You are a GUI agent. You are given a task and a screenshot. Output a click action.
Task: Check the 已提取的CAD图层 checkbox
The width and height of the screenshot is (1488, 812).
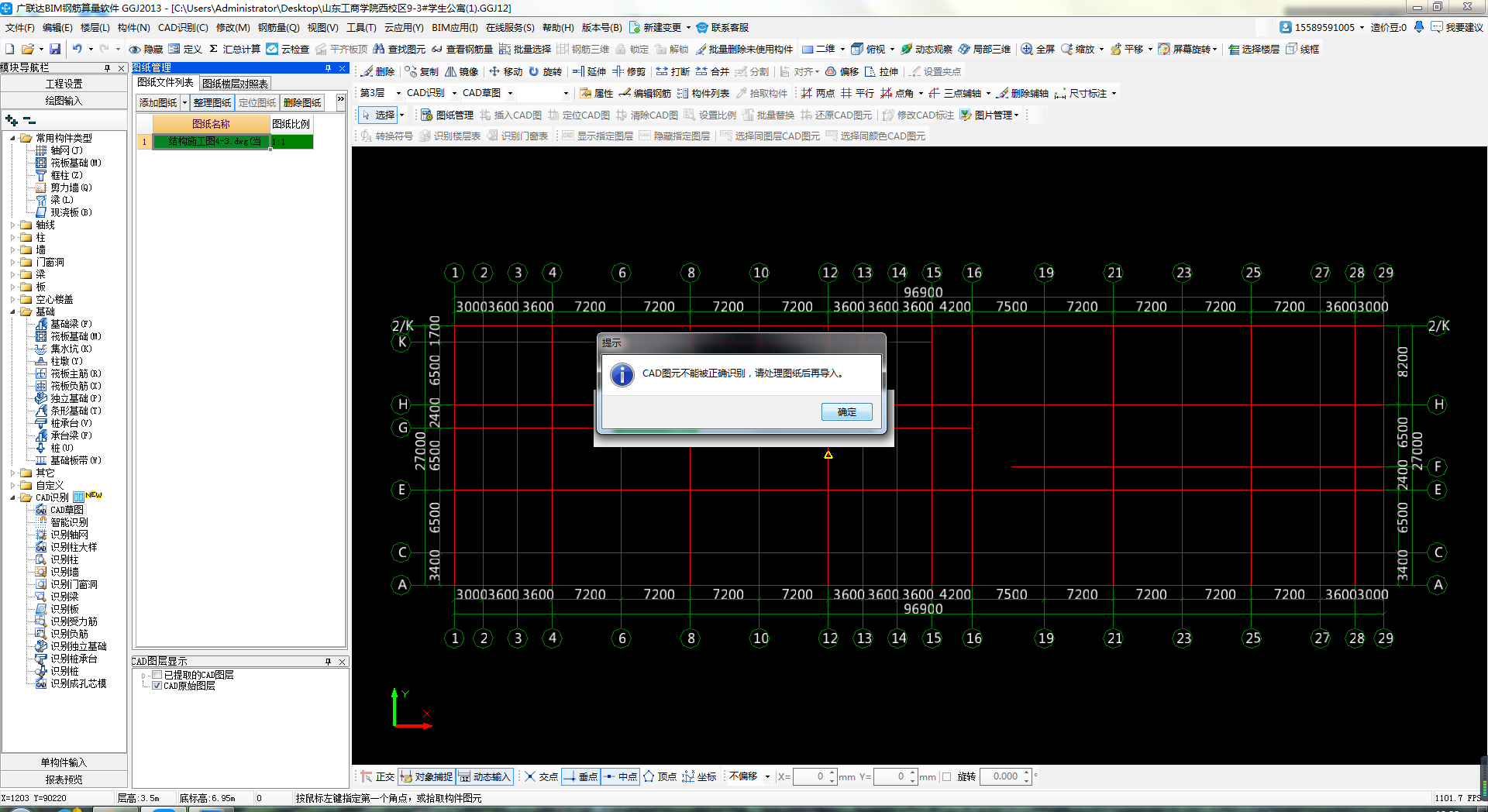157,675
